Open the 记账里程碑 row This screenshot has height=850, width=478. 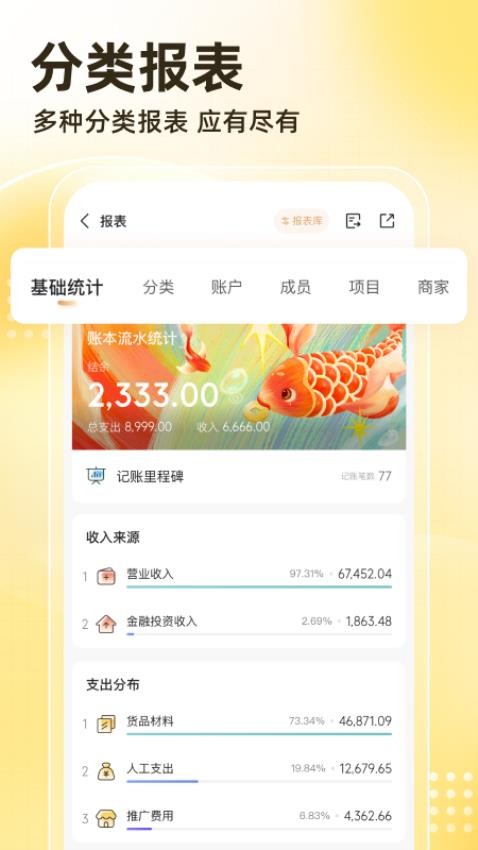239,476
